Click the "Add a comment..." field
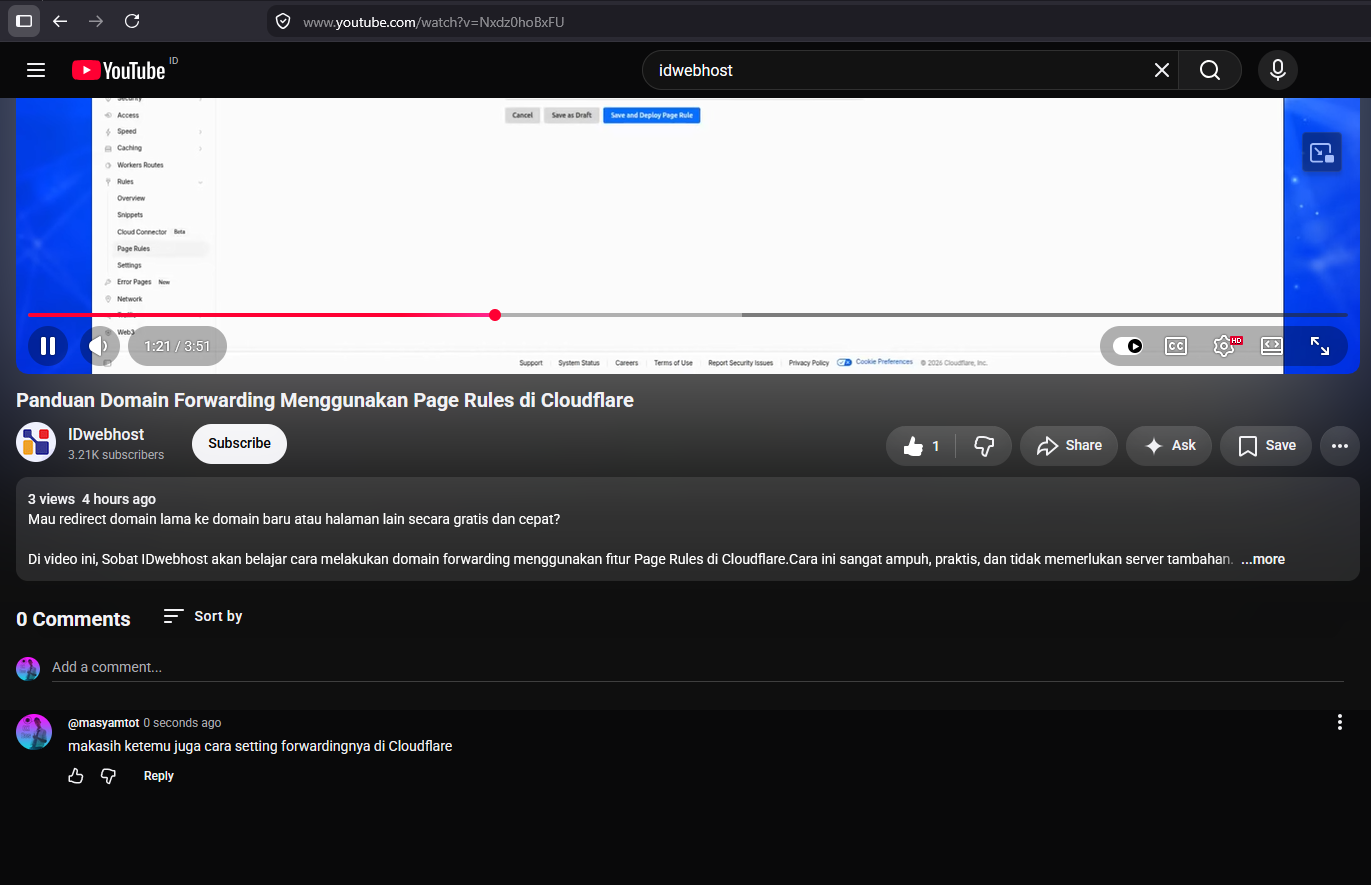The height and width of the screenshot is (885, 1371). 697,667
